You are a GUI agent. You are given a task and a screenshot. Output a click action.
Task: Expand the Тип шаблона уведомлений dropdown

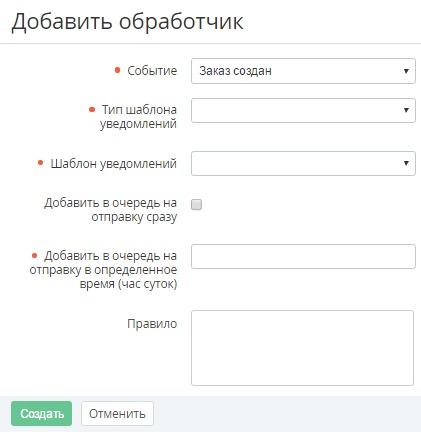(x=303, y=110)
